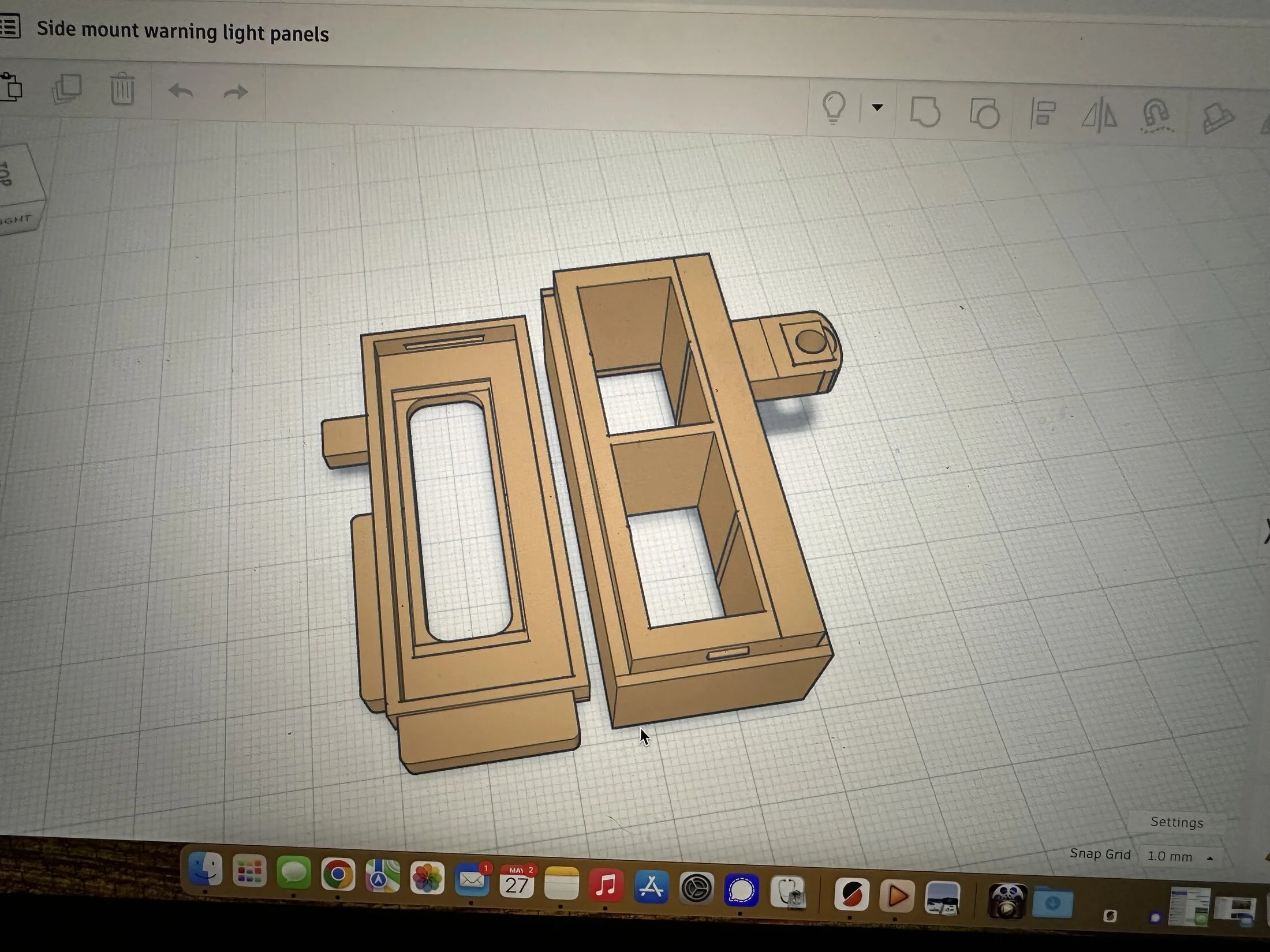Open Music from the dock
The height and width of the screenshot is (952, 1270).
606,885
